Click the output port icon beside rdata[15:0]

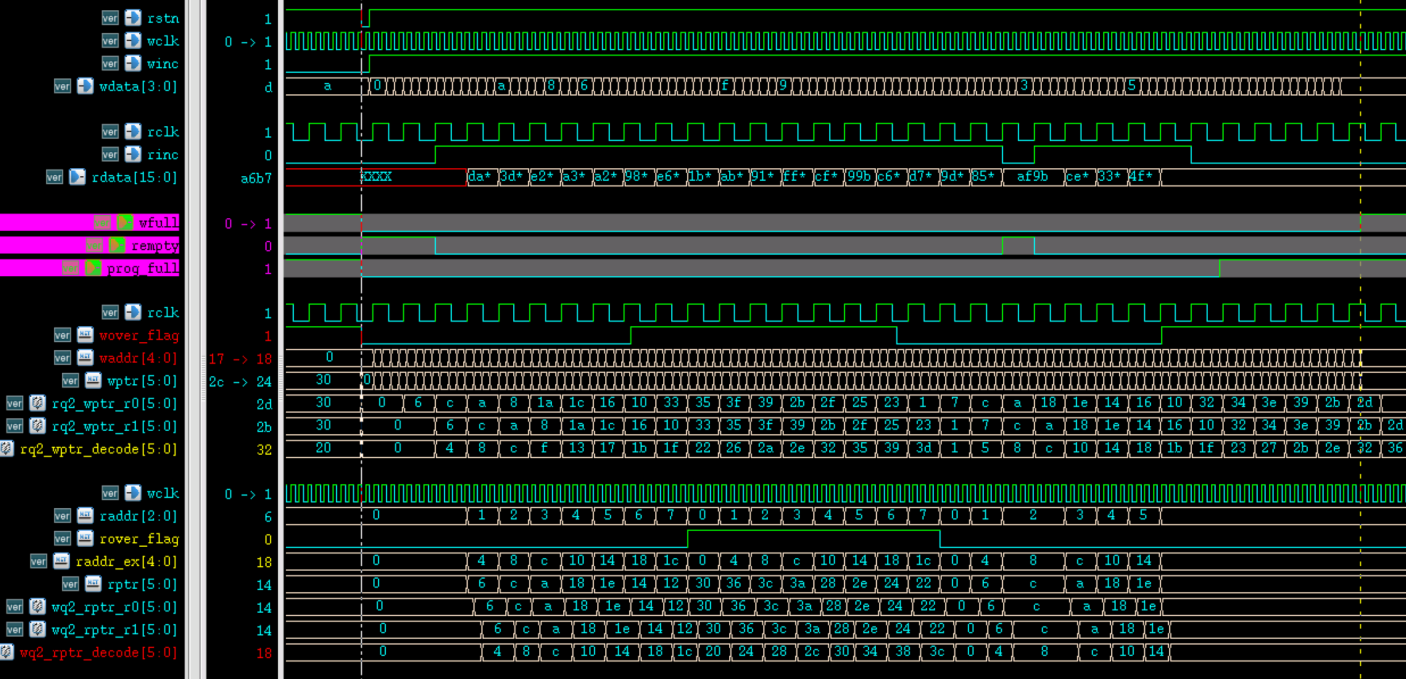coord(77,177)
